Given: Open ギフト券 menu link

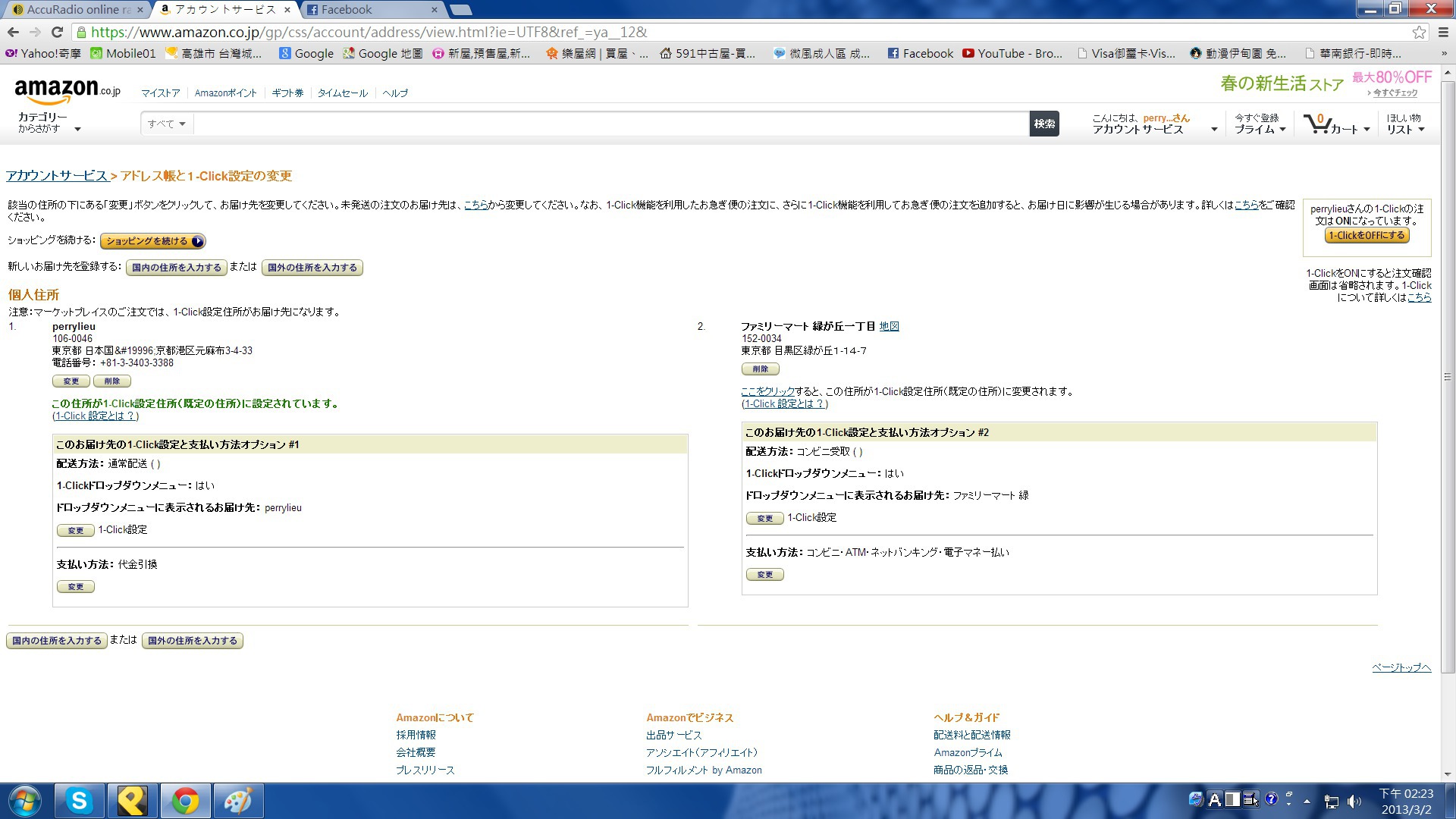Looking at the screenshot, I should coord(287,93).
